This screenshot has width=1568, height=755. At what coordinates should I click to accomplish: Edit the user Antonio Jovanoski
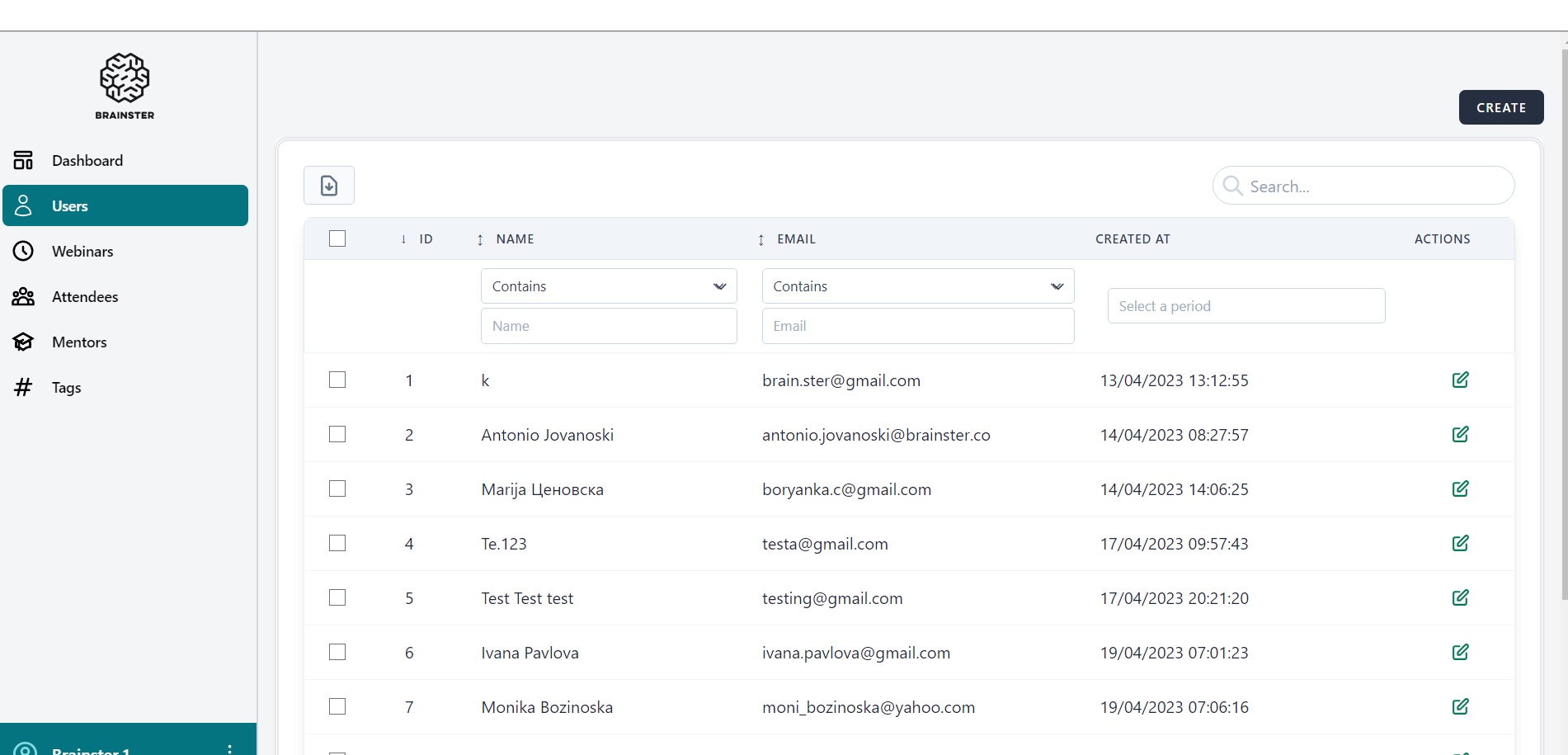[x=1460, y=434]
